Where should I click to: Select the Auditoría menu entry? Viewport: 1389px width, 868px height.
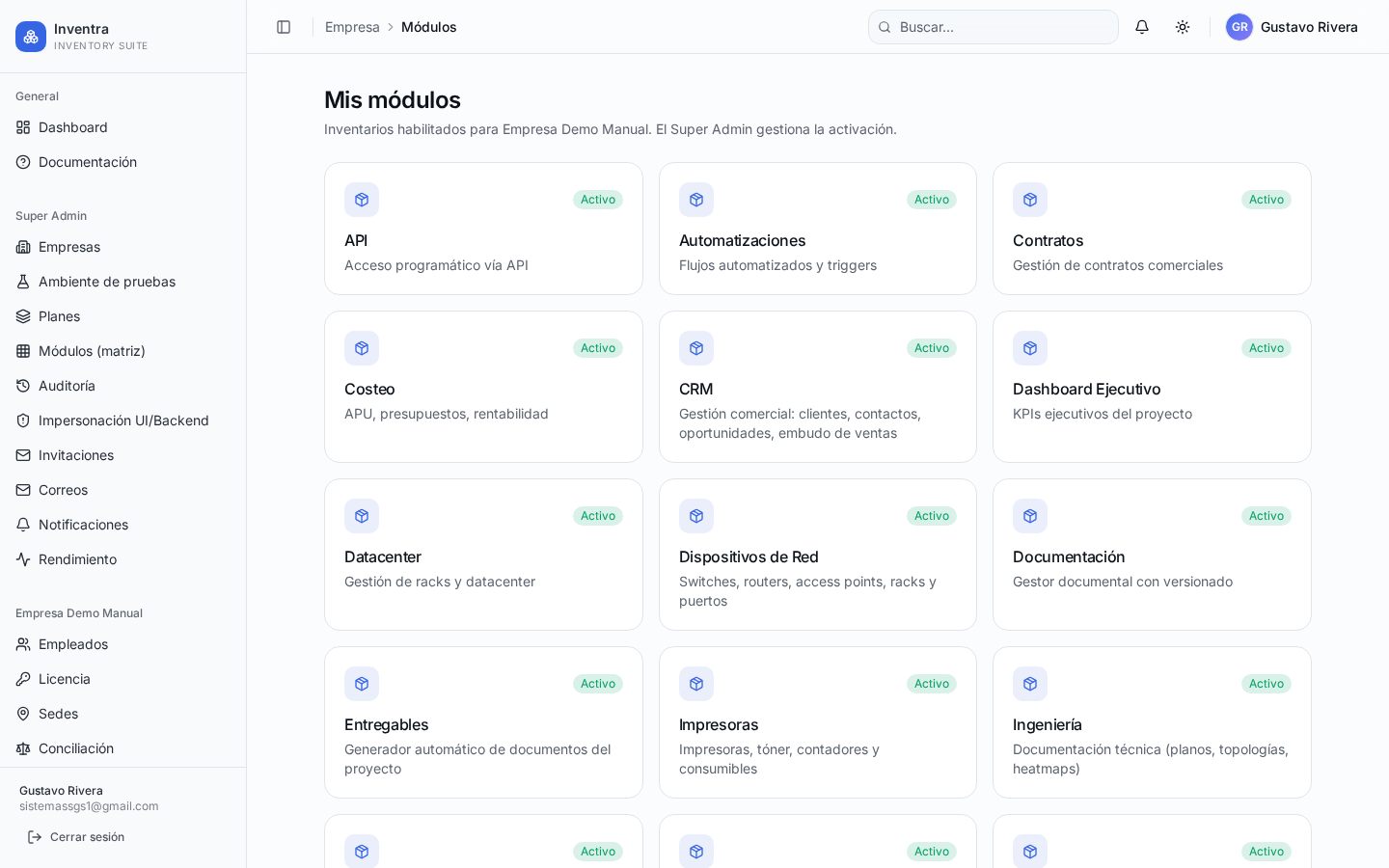pyautogui.click(x=123, y=386)
